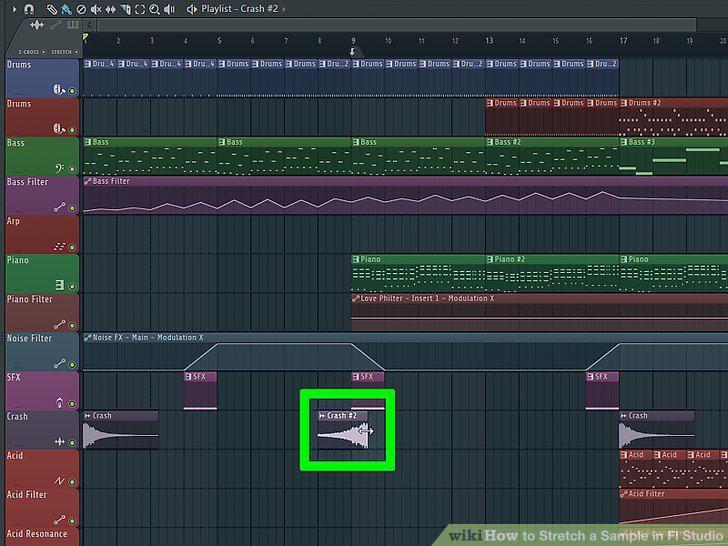The height and width of the screenshot is (546, 728).
Task: Mute the Acid Filter track
Action: click(x=72, y=520)
